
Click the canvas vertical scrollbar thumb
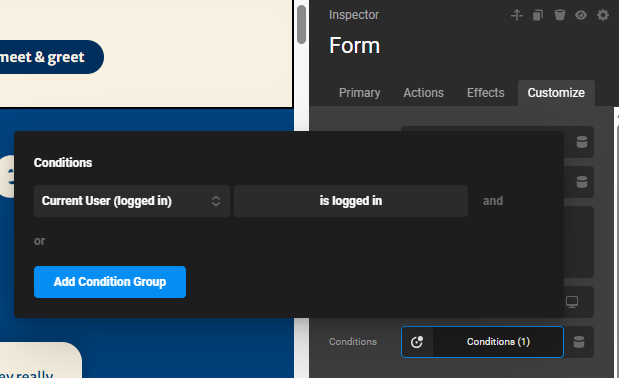pyautogui.click(x=302, y=24)
